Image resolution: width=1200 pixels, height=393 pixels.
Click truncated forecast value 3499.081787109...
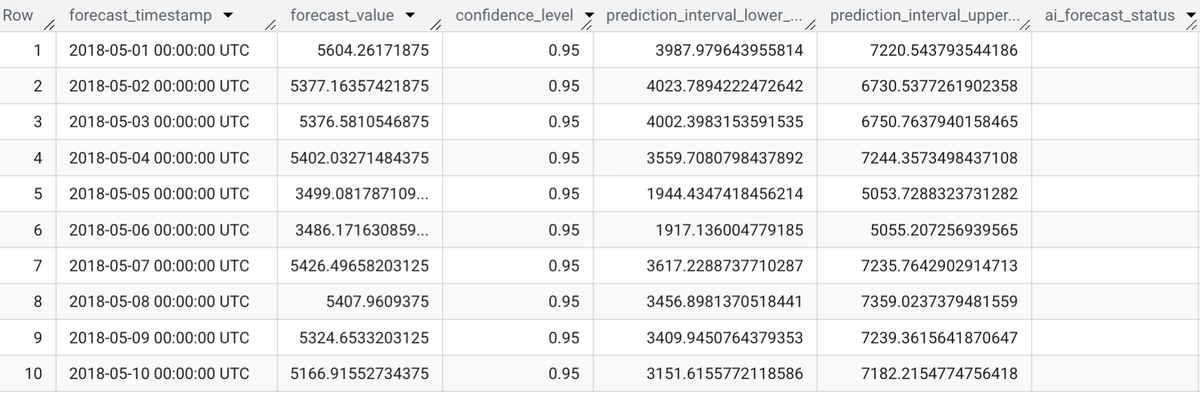(363, 194)
